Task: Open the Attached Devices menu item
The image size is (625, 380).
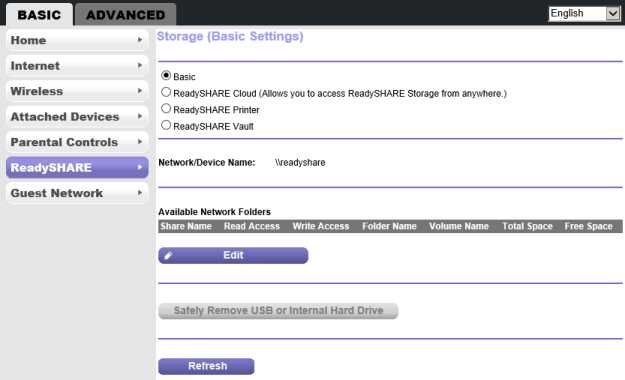Action: [x=77, y=117]
